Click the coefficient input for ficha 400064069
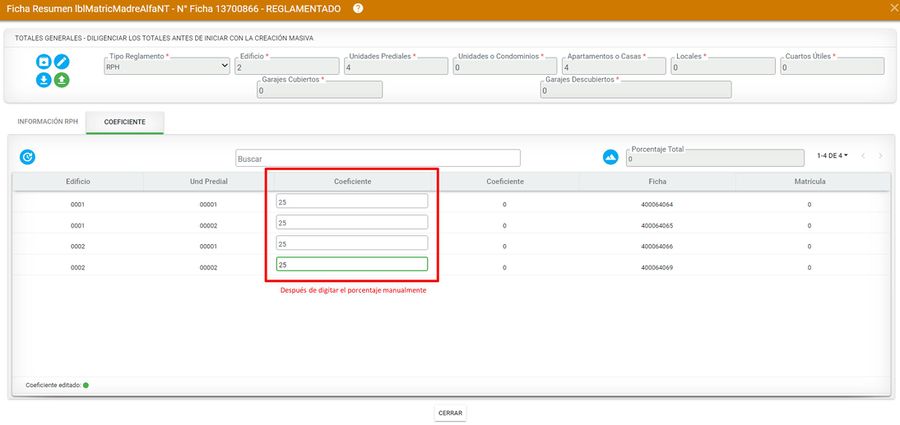This screenshot has height=425, width=900. click(352, 265)
